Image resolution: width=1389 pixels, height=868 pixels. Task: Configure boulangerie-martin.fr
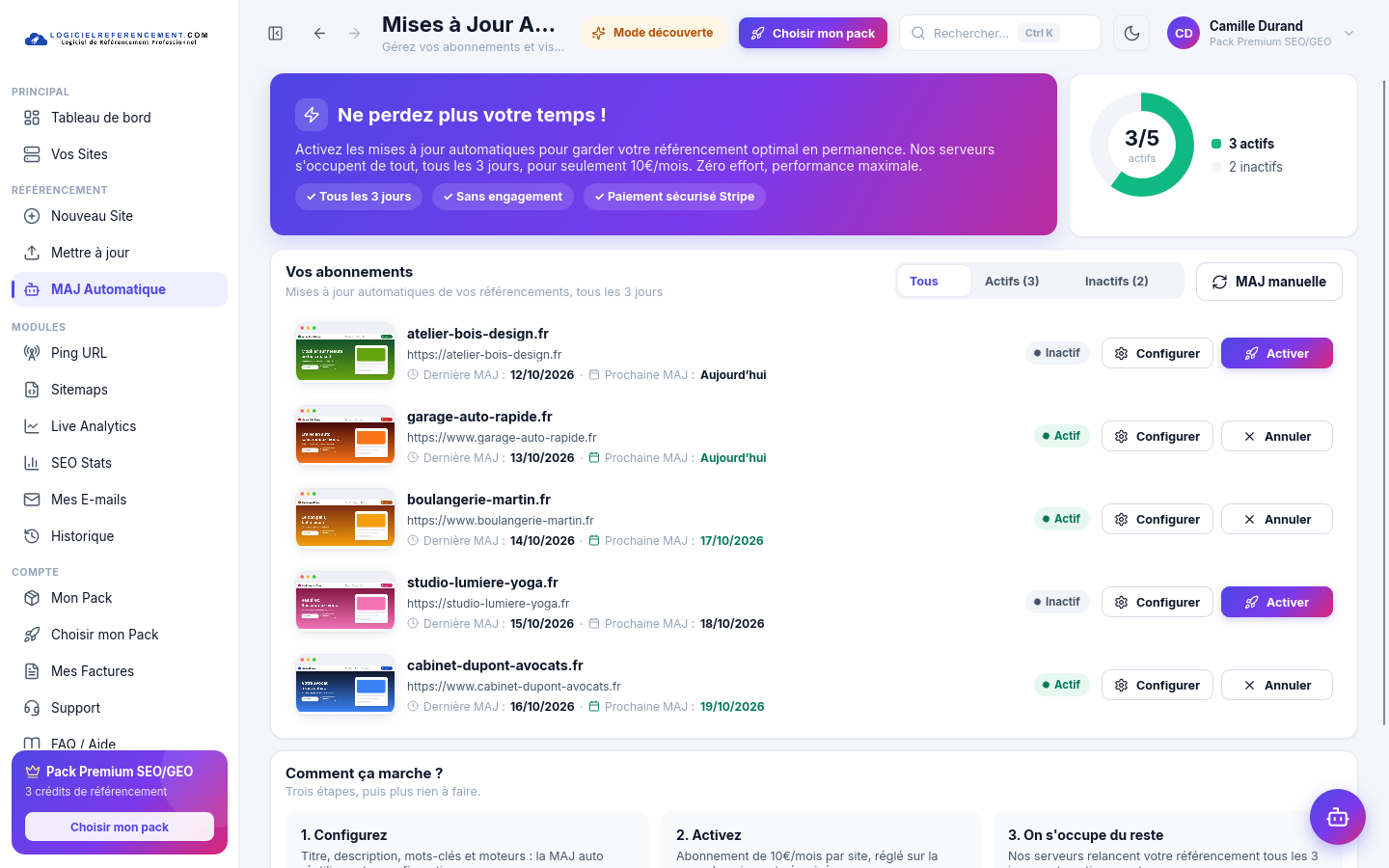[1157, 519]
